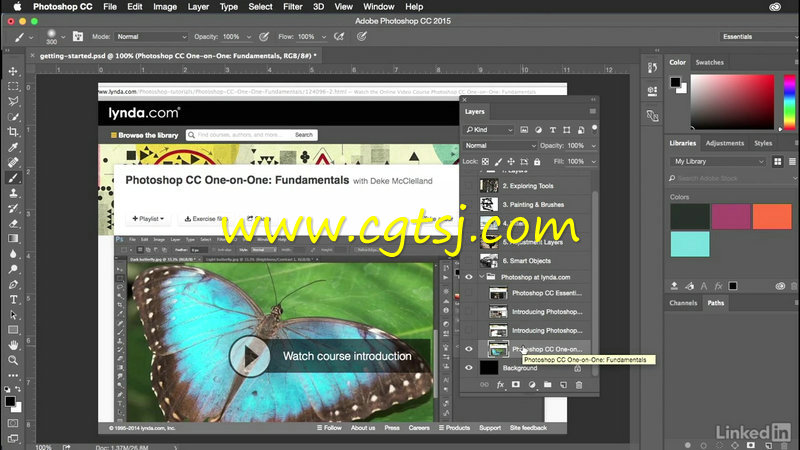
Task: Open the Essentials workspace dropdown
Action: tap(759, 37)
